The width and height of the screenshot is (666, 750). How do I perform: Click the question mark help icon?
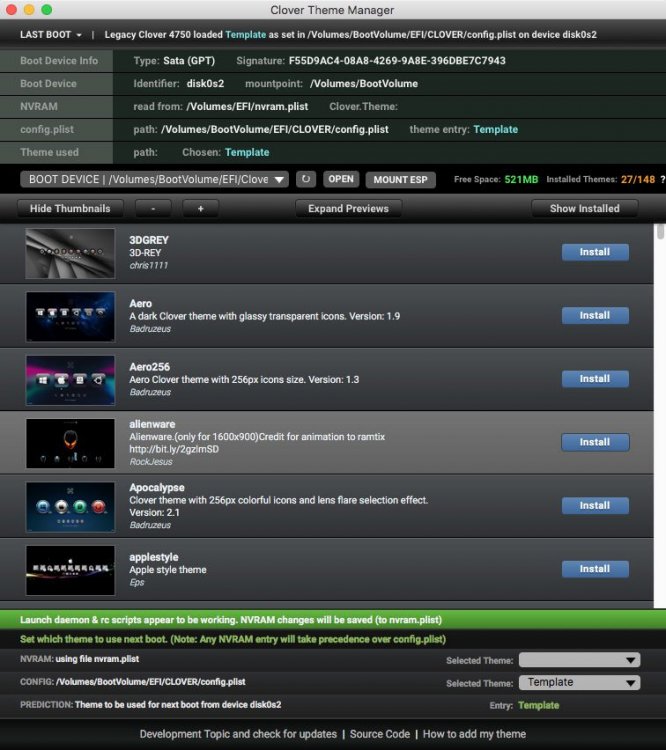click(x=663, y=179)
